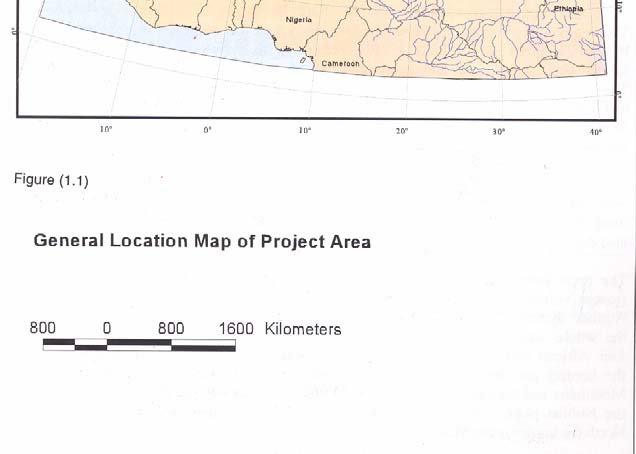Click the 20° longitude label
This screenshot has height=454, width=636.
pos(401,131)
